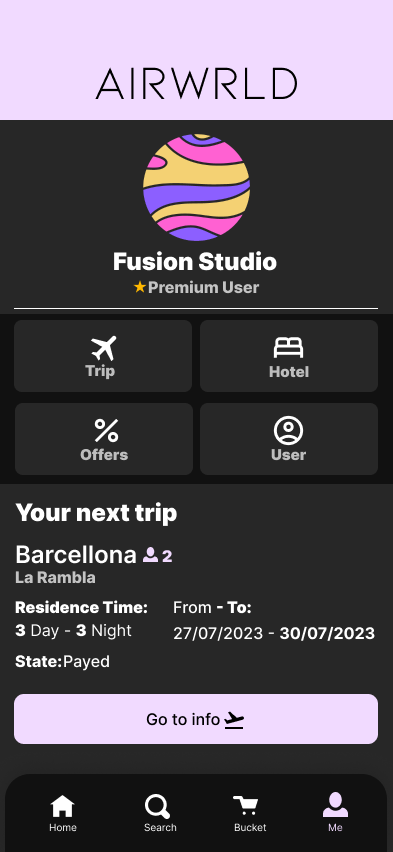Select the percent Offers icon
393x852 pixels.
tap(106, 431)
